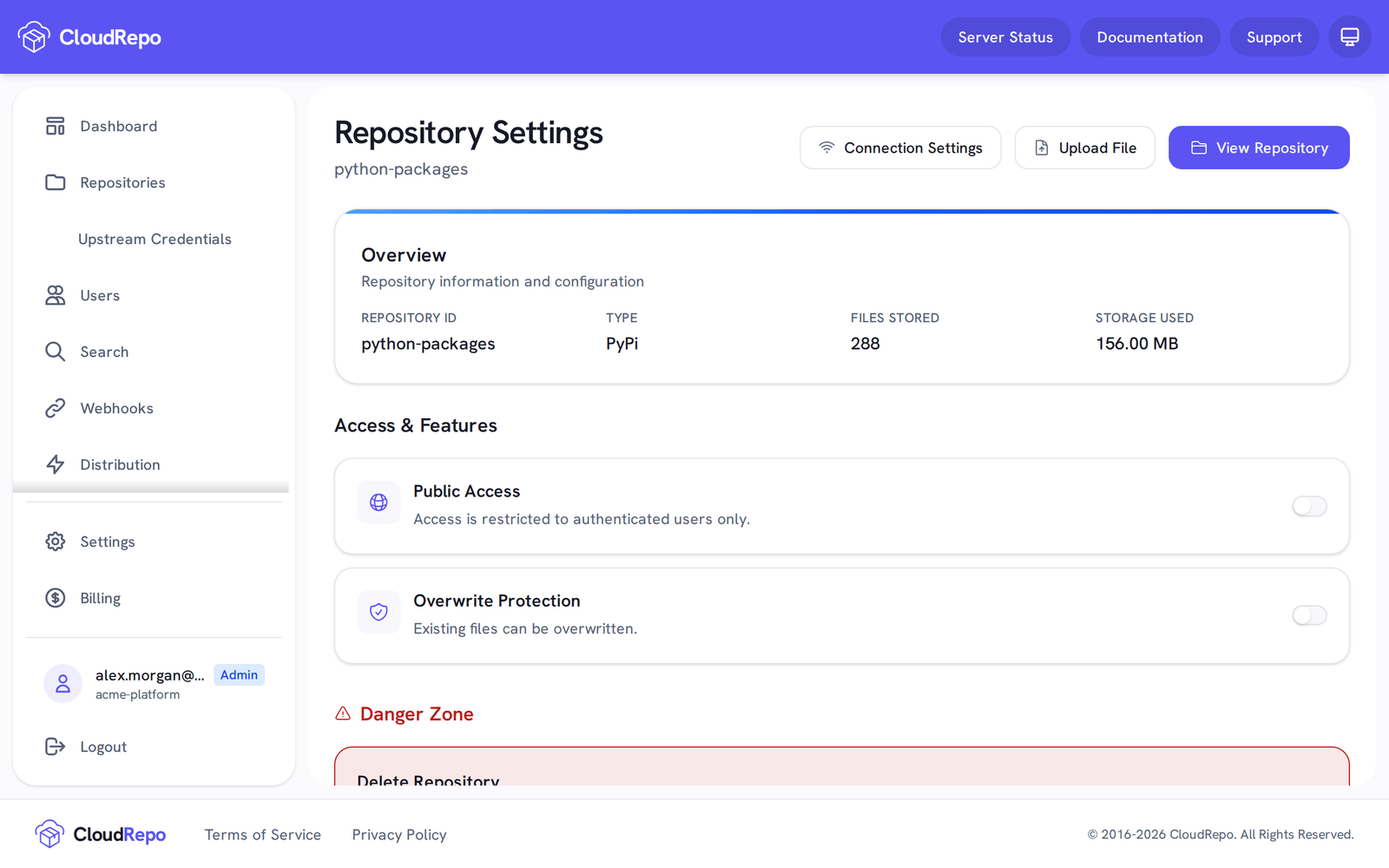Click the globe icon on the Public Access card

(379, 503)
